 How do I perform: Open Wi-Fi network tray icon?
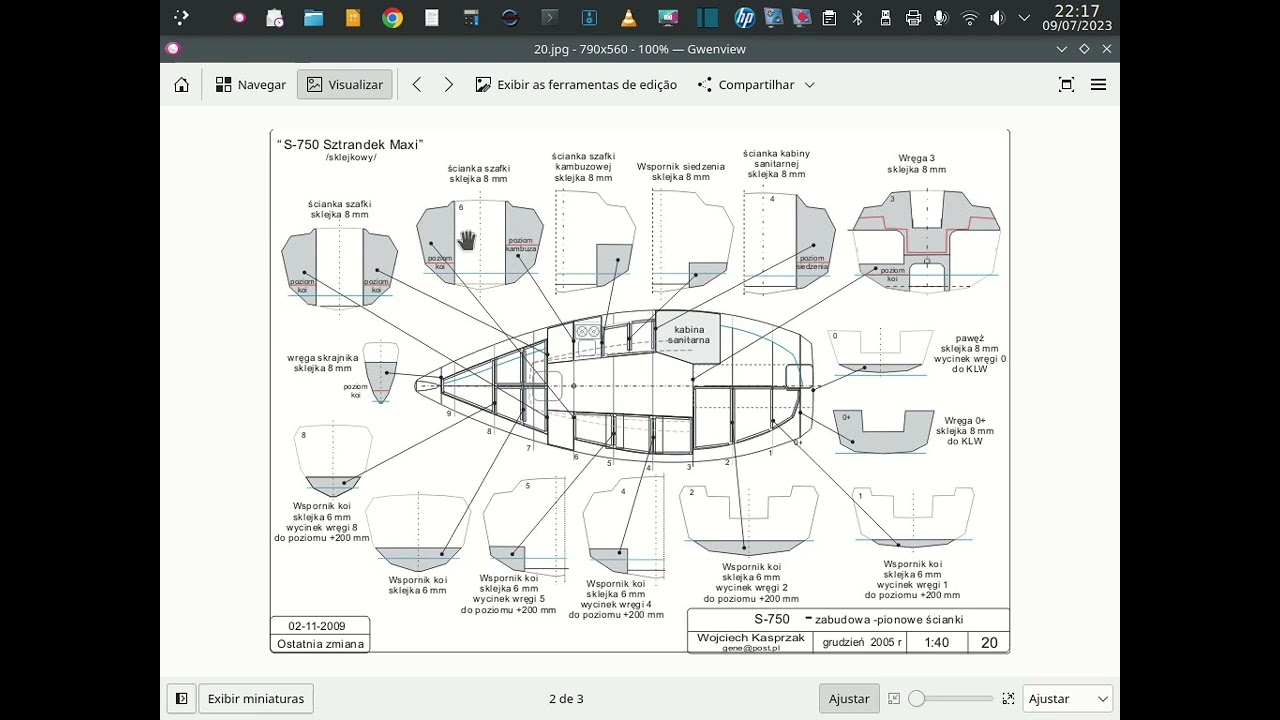(969, 18)
